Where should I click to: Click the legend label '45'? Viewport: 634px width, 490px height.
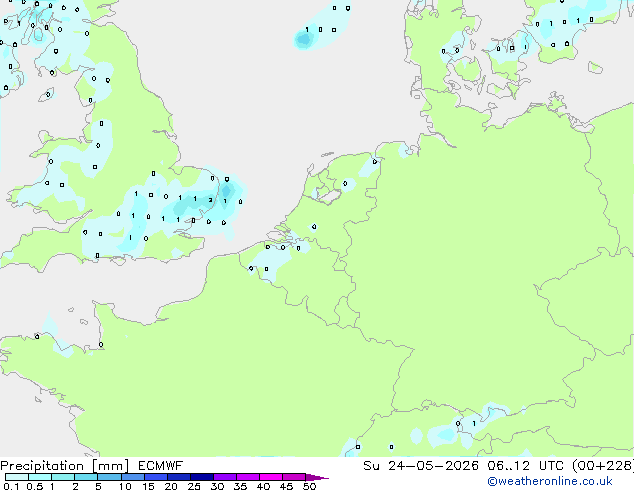point(286,486)
